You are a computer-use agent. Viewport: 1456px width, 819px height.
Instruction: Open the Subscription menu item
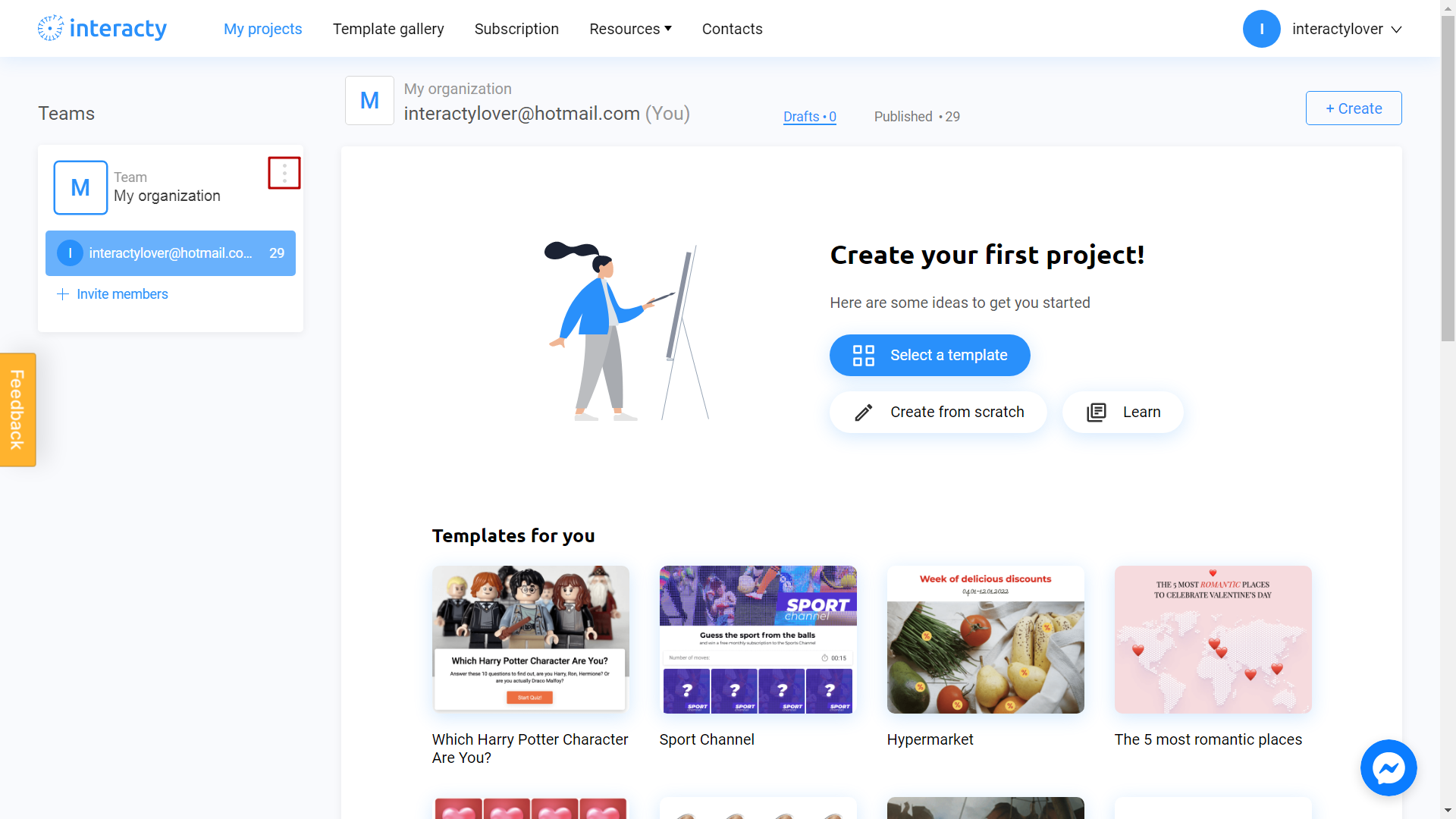point(516,28)
